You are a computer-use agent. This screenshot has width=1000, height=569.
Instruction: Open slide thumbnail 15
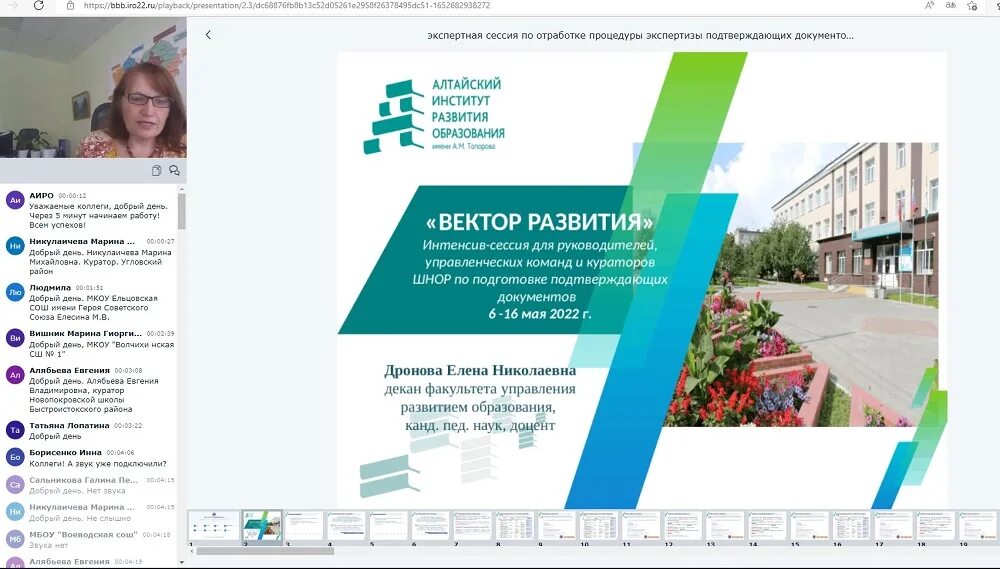[x=809, y=527]
